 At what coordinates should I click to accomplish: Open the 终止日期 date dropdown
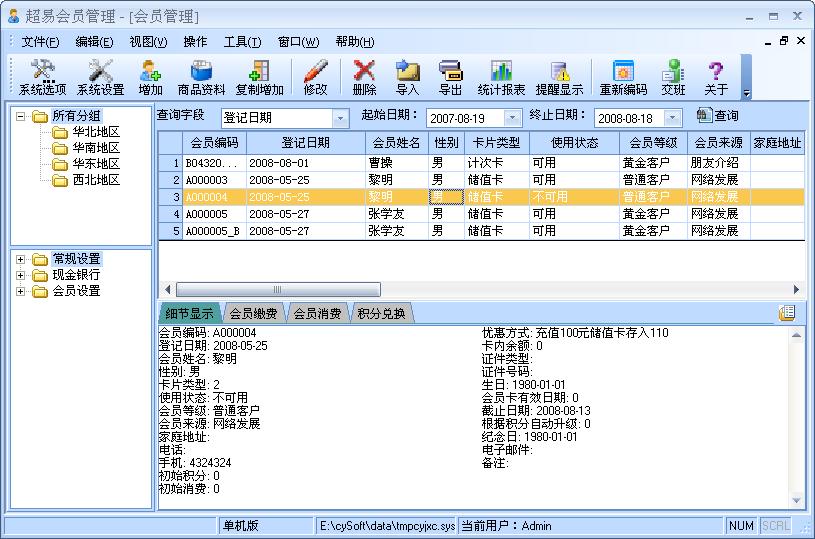coord(673,119)
